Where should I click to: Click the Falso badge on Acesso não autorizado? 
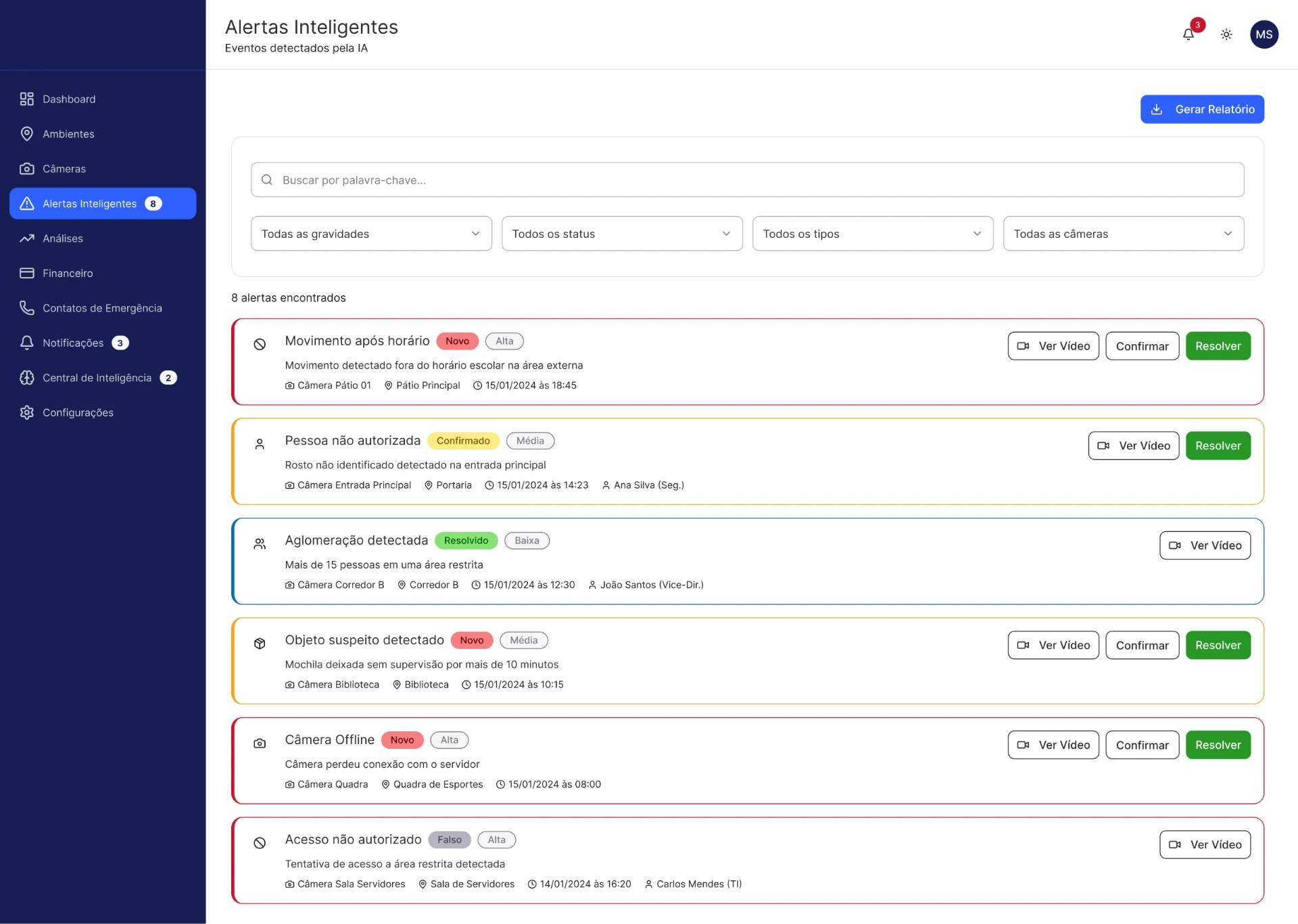tap(450, 840)
